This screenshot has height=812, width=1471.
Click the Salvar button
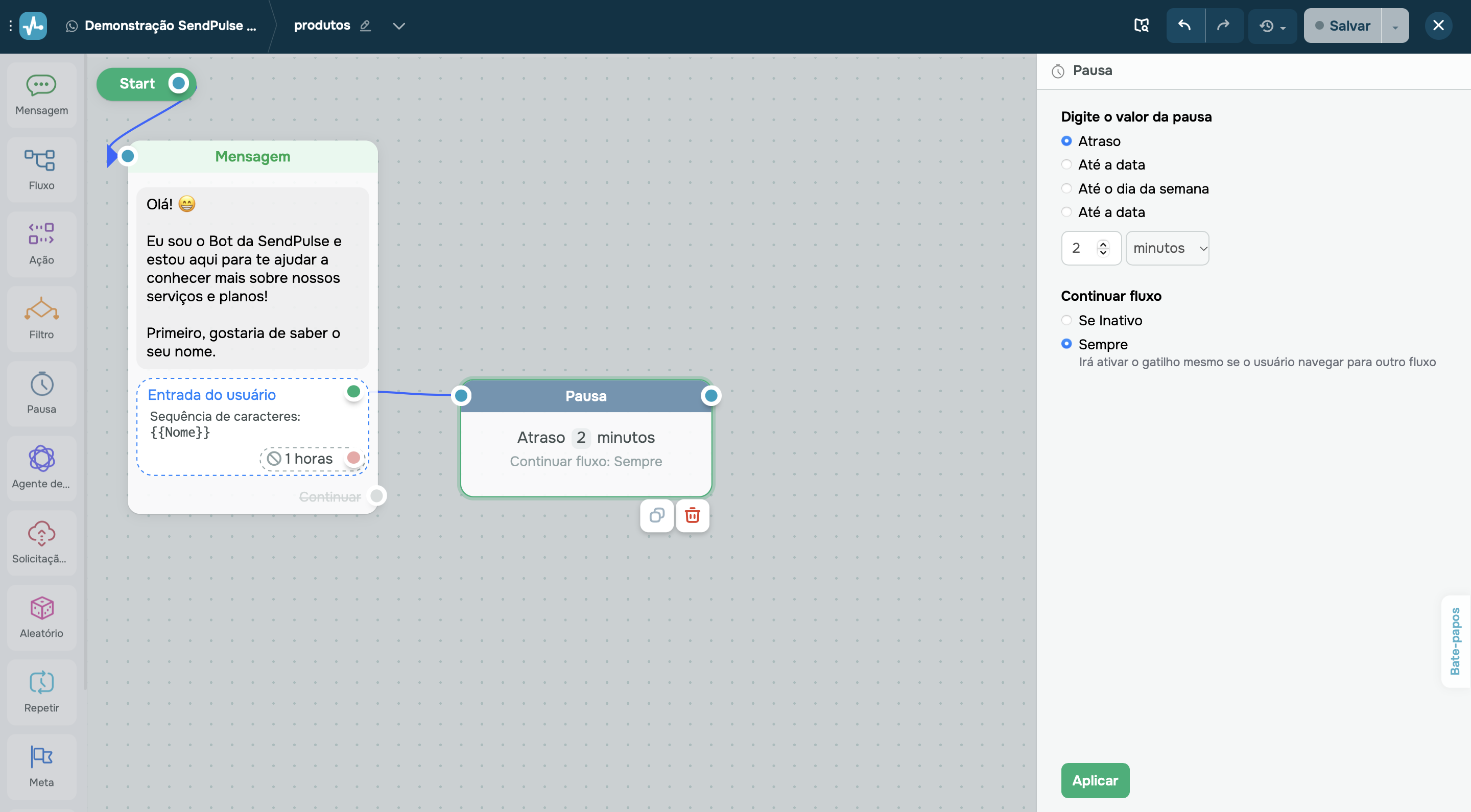[x=1343, y=26]
